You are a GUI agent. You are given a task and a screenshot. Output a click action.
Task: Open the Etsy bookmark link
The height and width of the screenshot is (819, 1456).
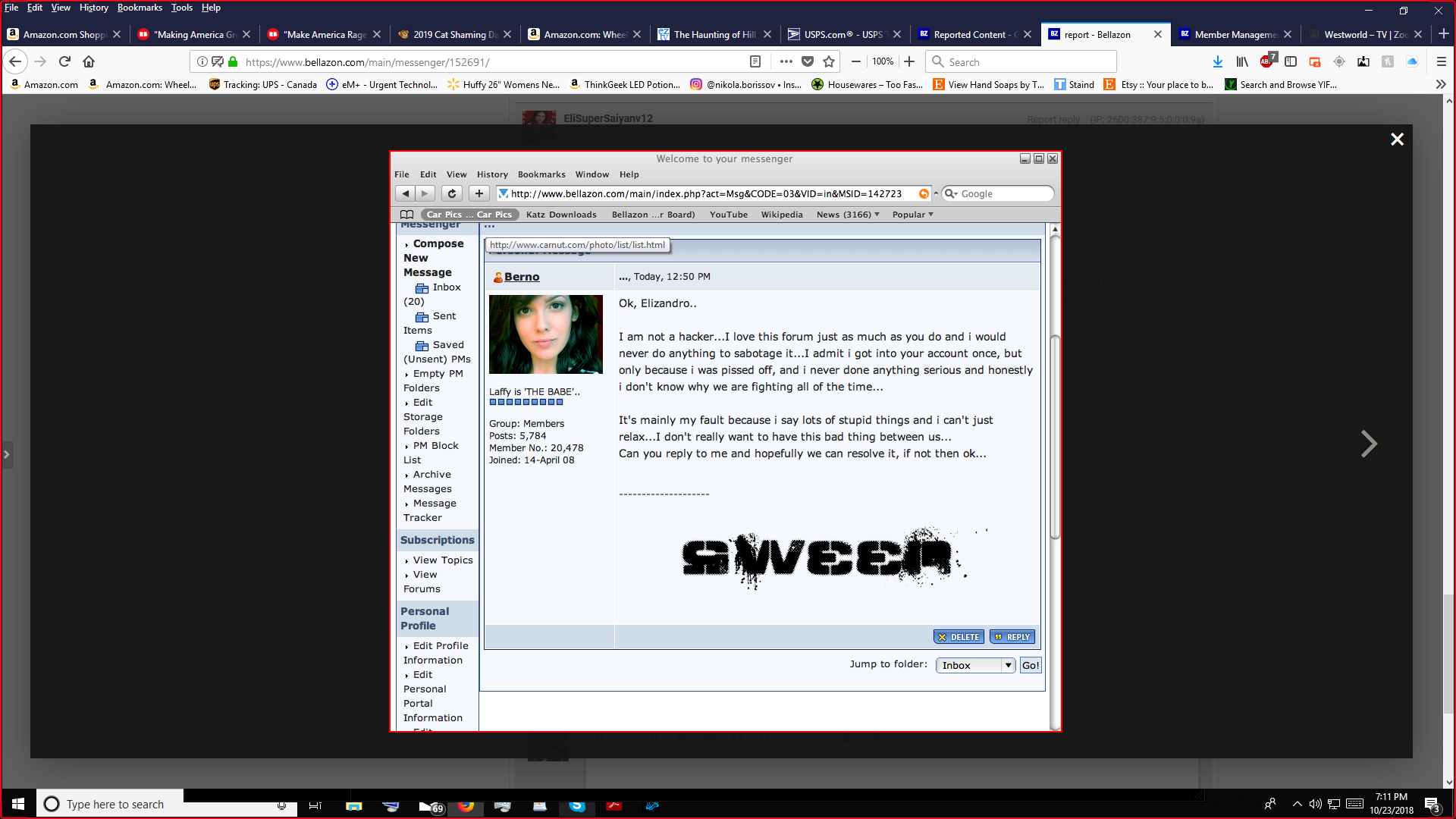click(1159, 84)
